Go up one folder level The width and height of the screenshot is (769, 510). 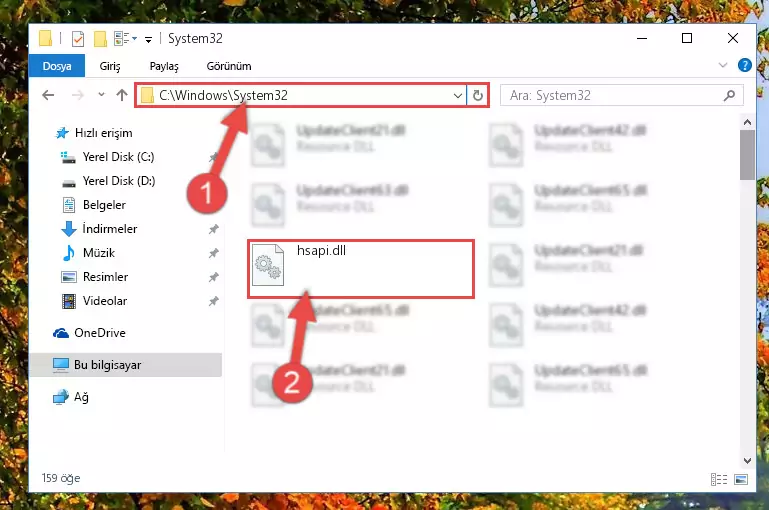point(122,95)
